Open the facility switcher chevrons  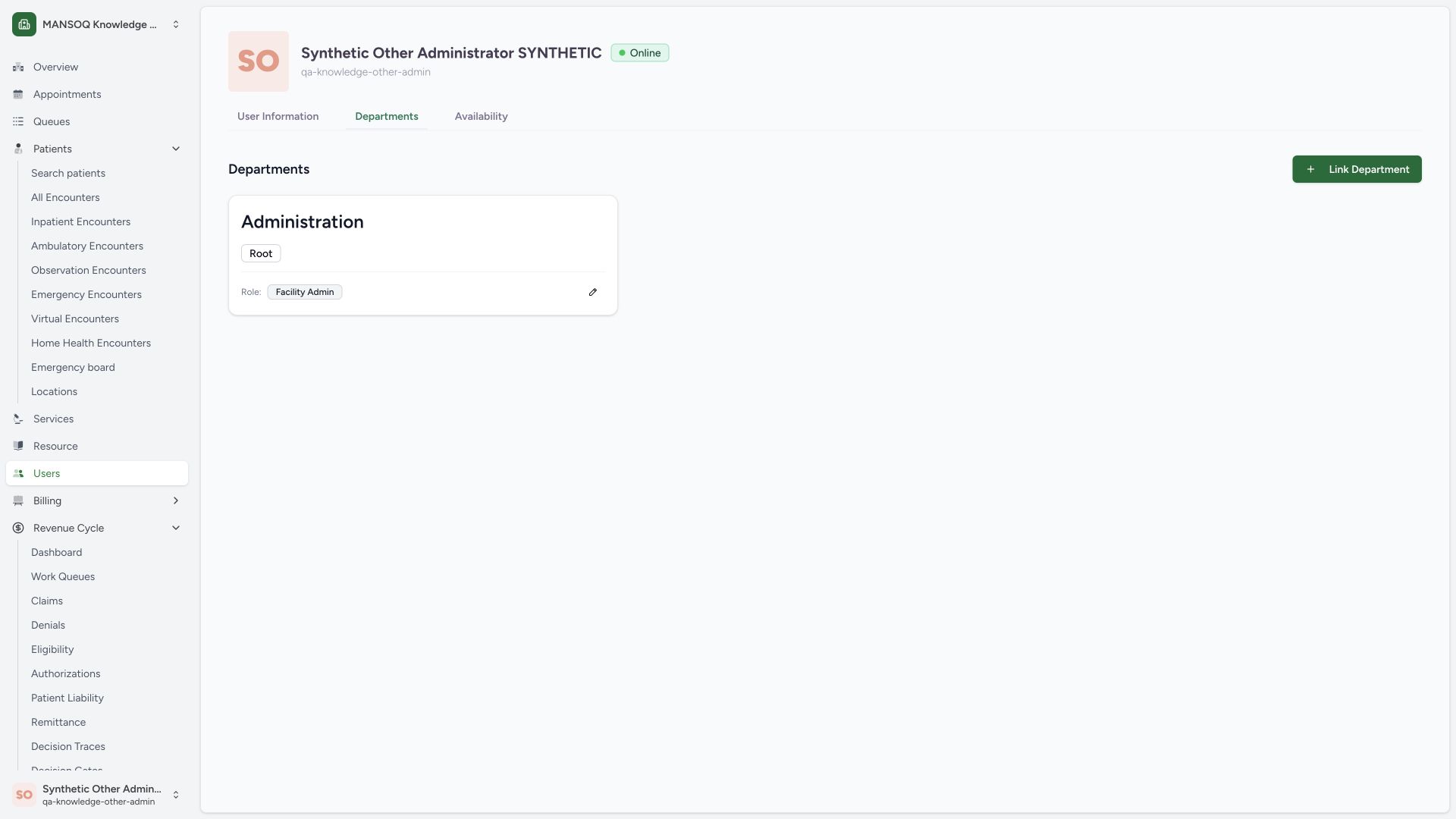(176, 24)
